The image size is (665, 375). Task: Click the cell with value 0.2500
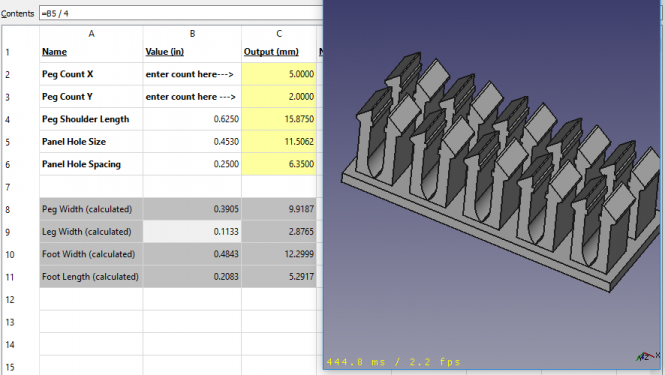pyautogui.click(x=192, y=164)
